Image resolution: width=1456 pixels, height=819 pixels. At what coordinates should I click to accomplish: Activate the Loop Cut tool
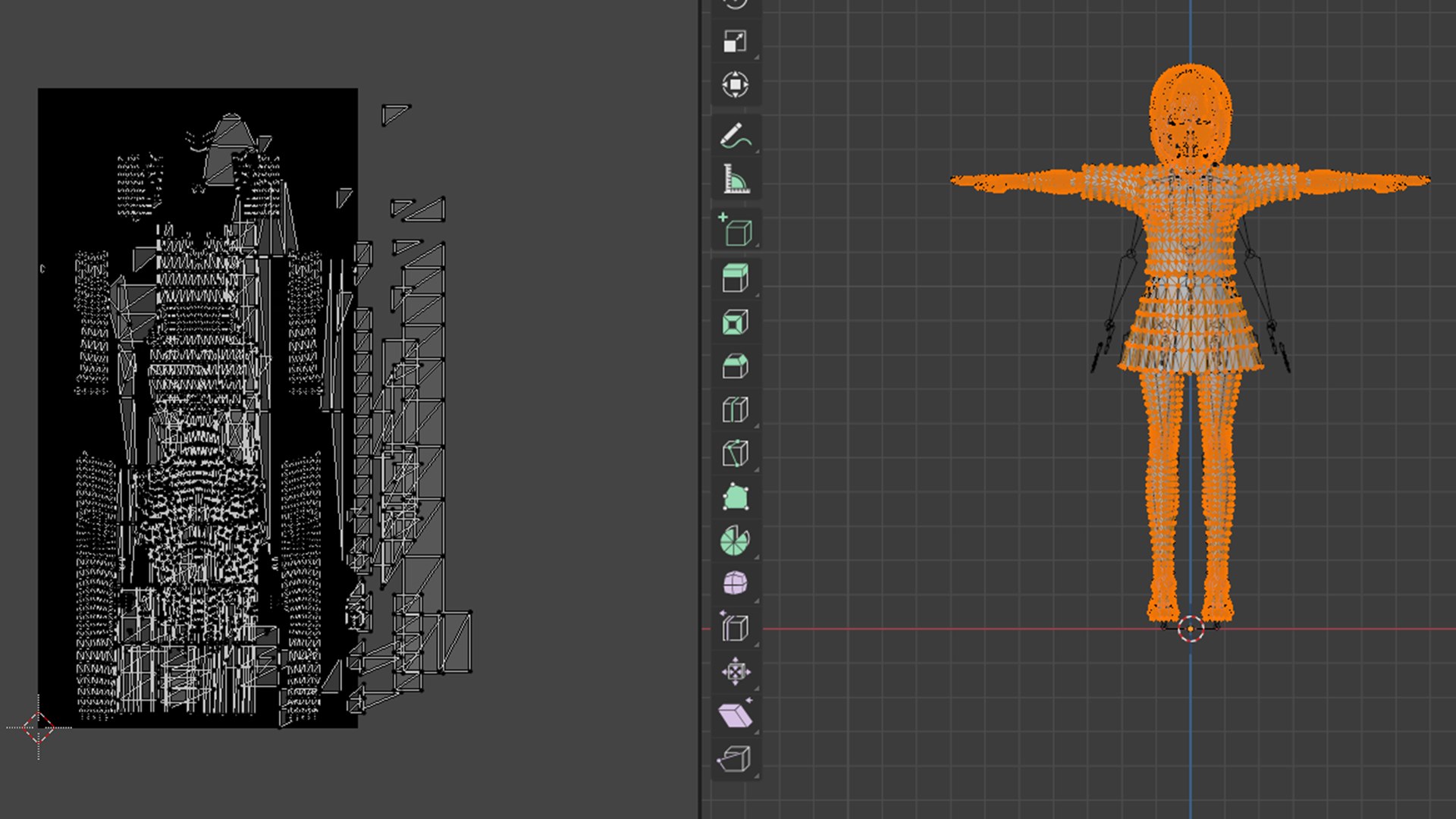pyautogui.click(x=735, y=410)
